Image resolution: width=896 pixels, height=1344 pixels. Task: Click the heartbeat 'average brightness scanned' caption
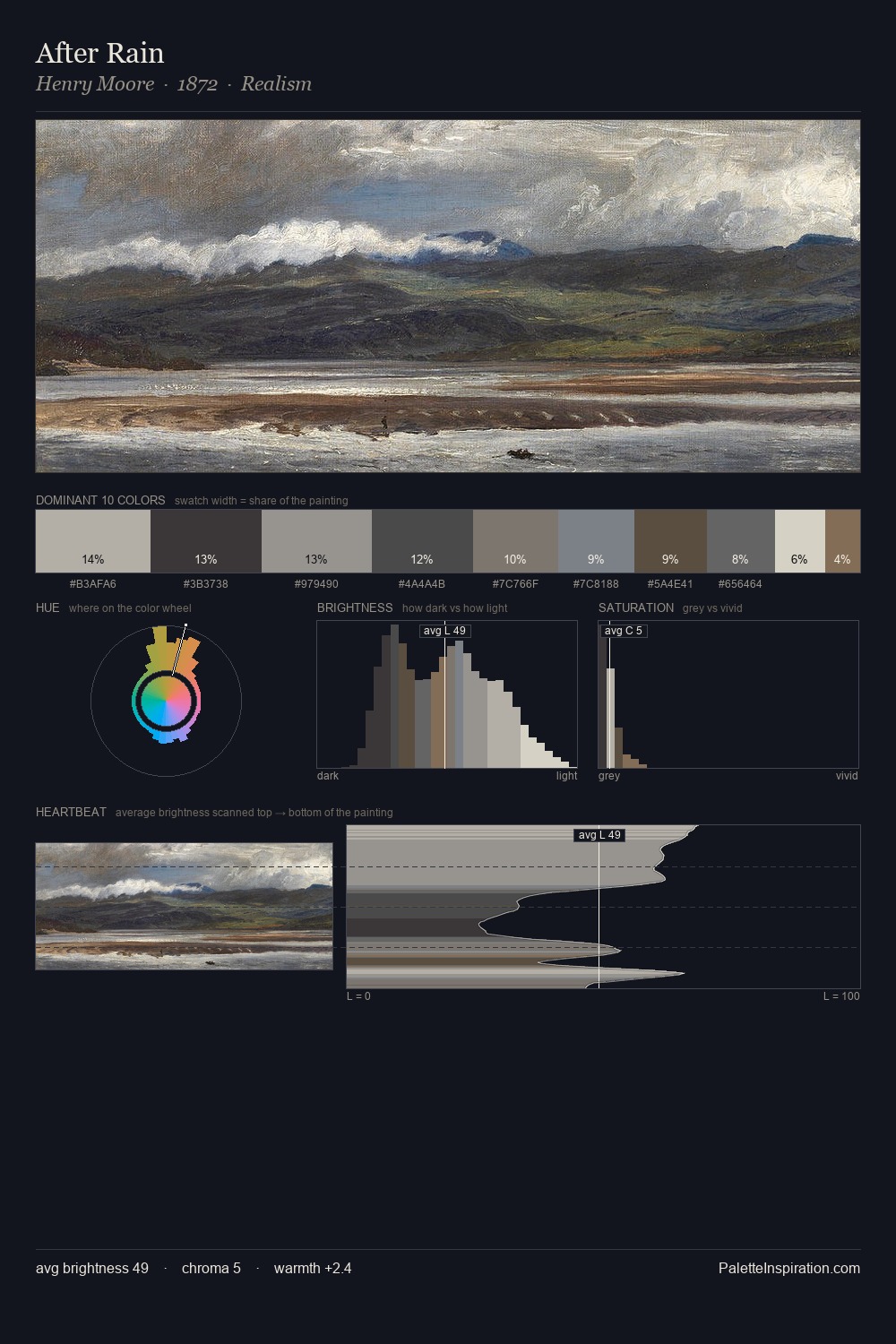point(254,813)
